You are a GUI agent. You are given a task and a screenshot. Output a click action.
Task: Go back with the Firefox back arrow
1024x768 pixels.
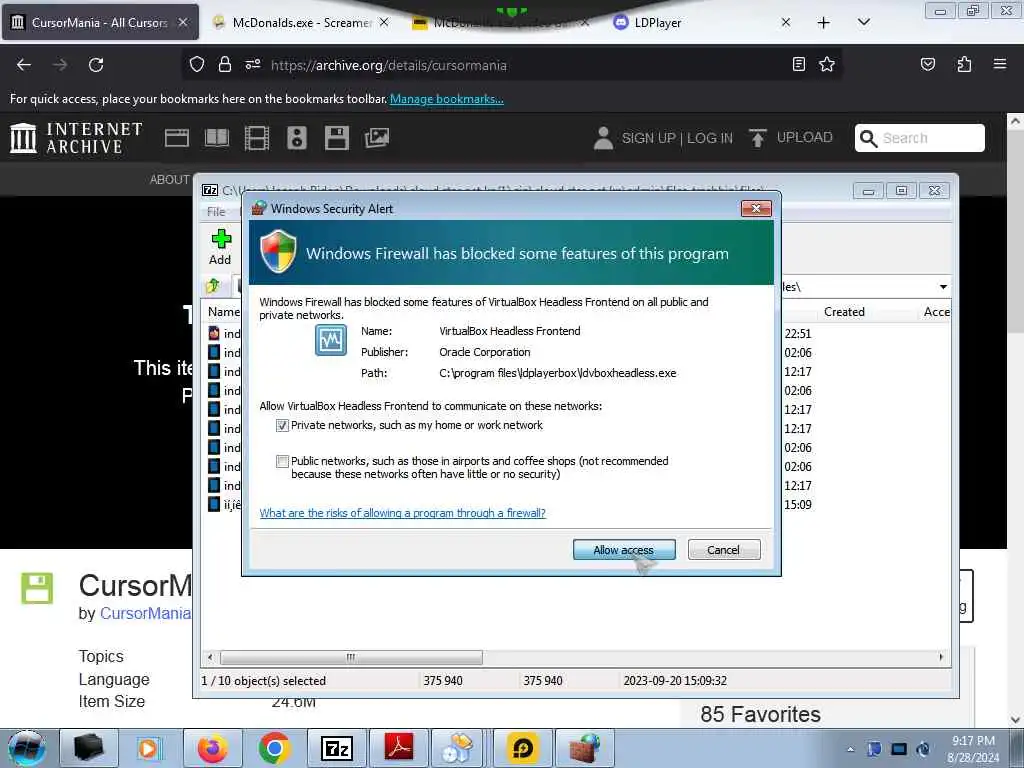[x=24, y=65]
